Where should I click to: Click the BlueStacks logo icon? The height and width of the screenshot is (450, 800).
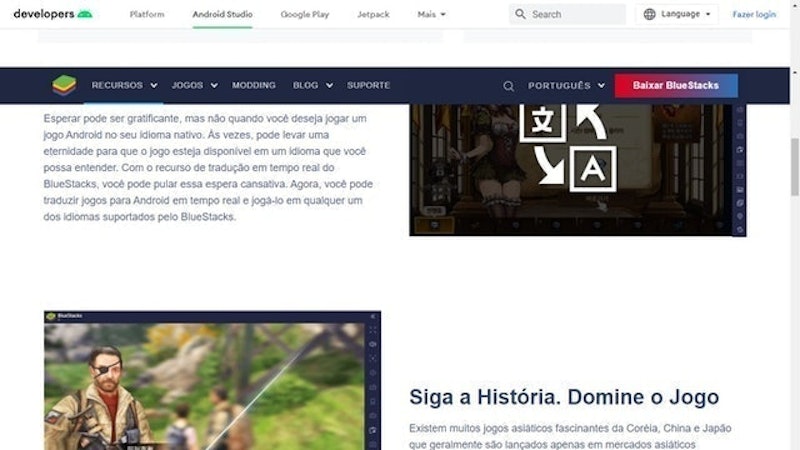point(64,85)
